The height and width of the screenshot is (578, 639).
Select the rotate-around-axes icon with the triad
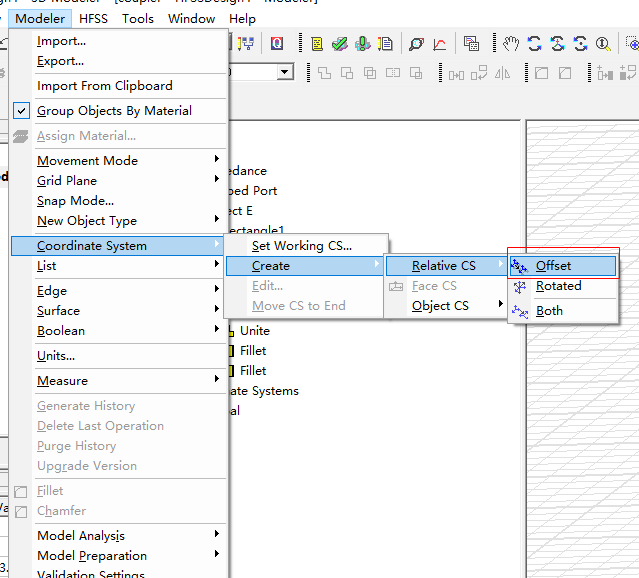(x=557, y=44)
